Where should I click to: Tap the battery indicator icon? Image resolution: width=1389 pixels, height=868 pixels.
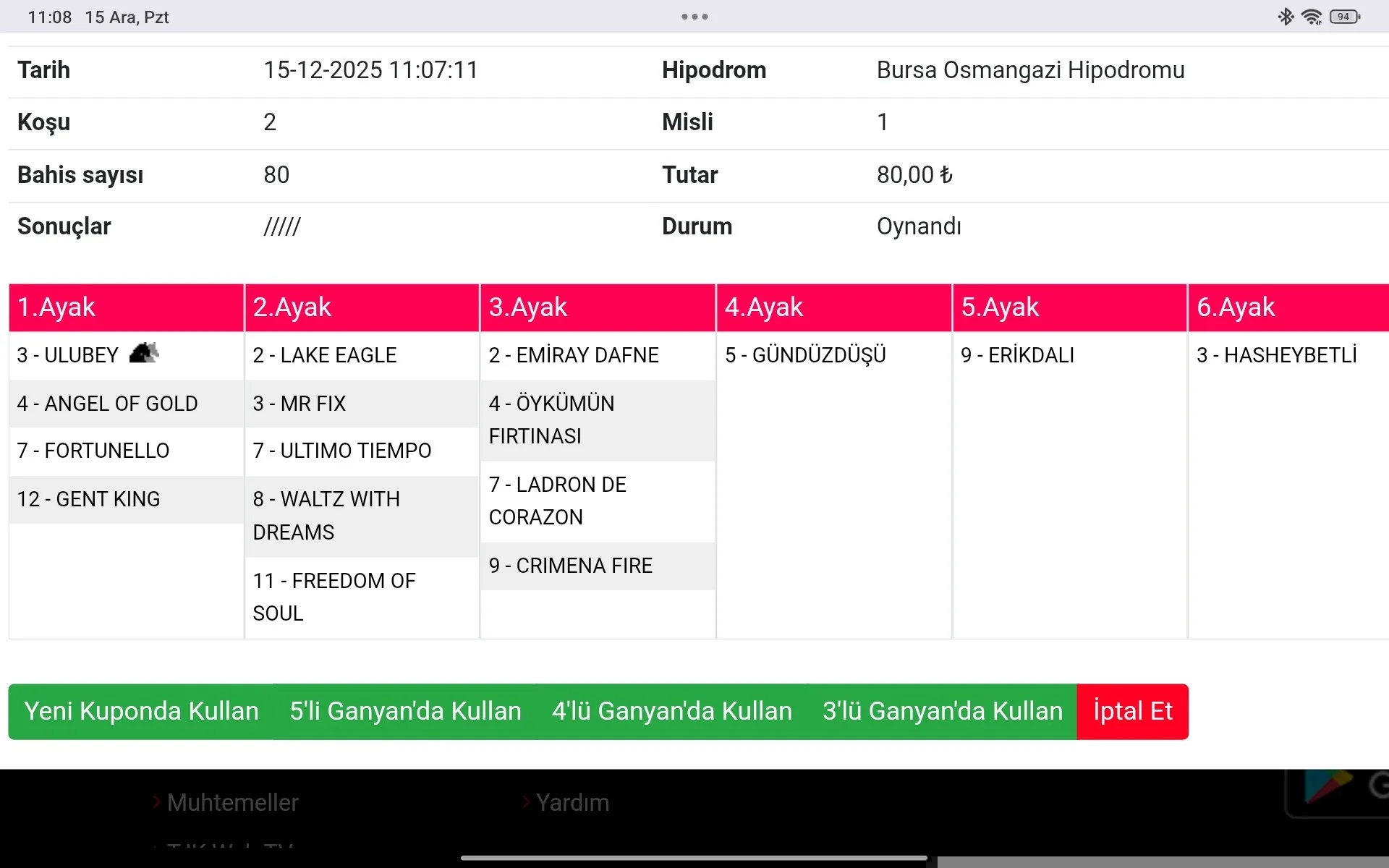point(1344,17)
